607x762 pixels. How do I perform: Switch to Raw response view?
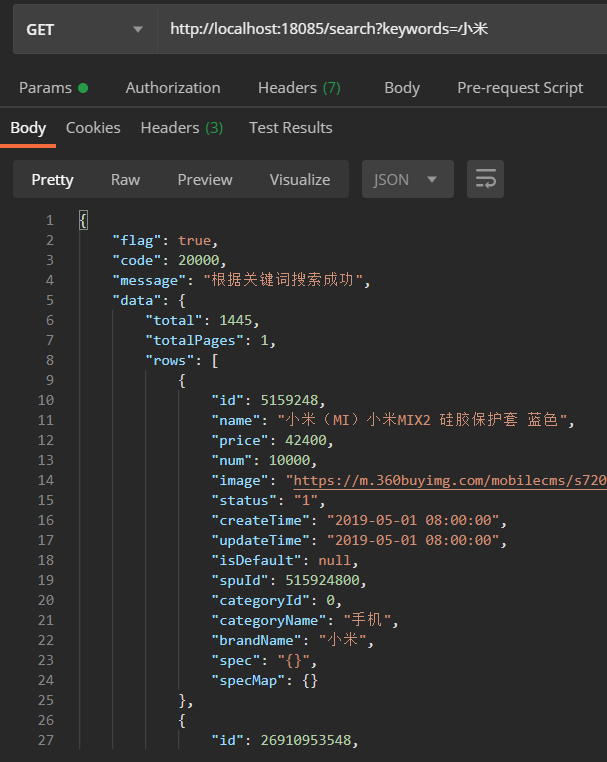[x=125, y=180]
